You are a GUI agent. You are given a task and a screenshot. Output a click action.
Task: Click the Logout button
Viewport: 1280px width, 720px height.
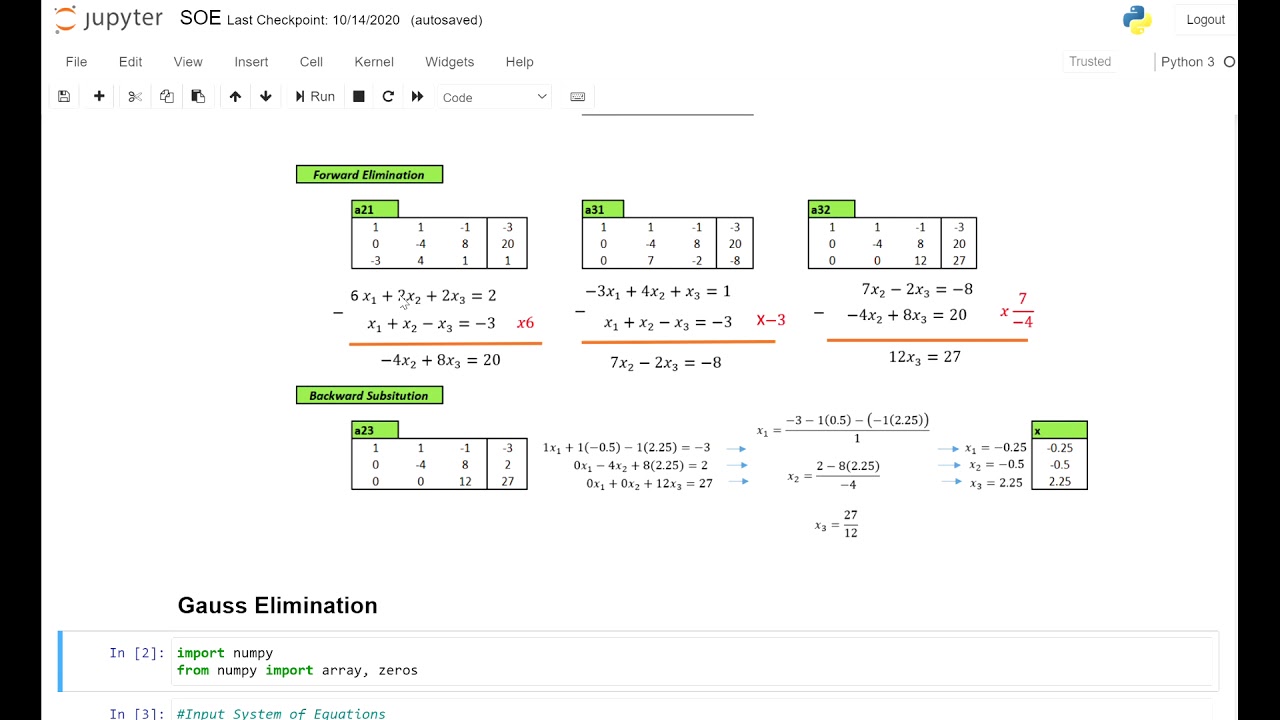[x=1205, y=20]
